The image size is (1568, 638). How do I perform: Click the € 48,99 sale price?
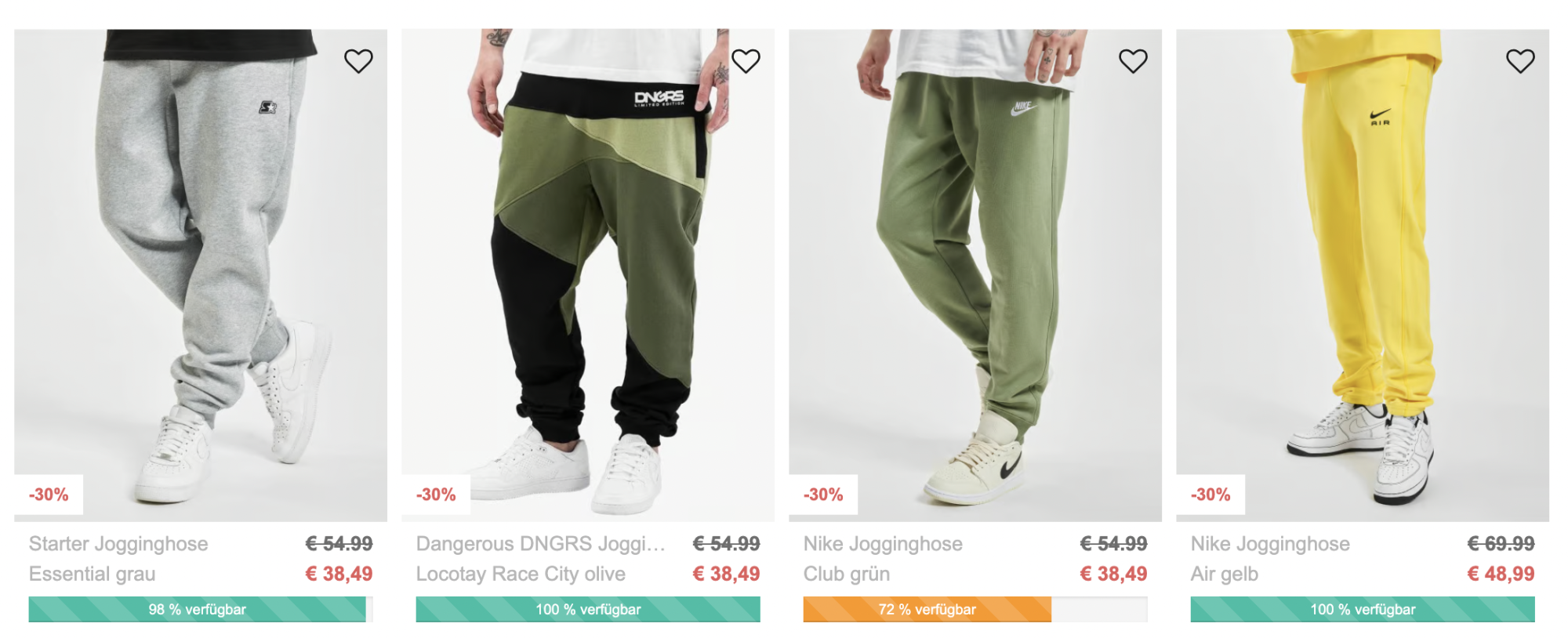click(x=1501, y=574)
